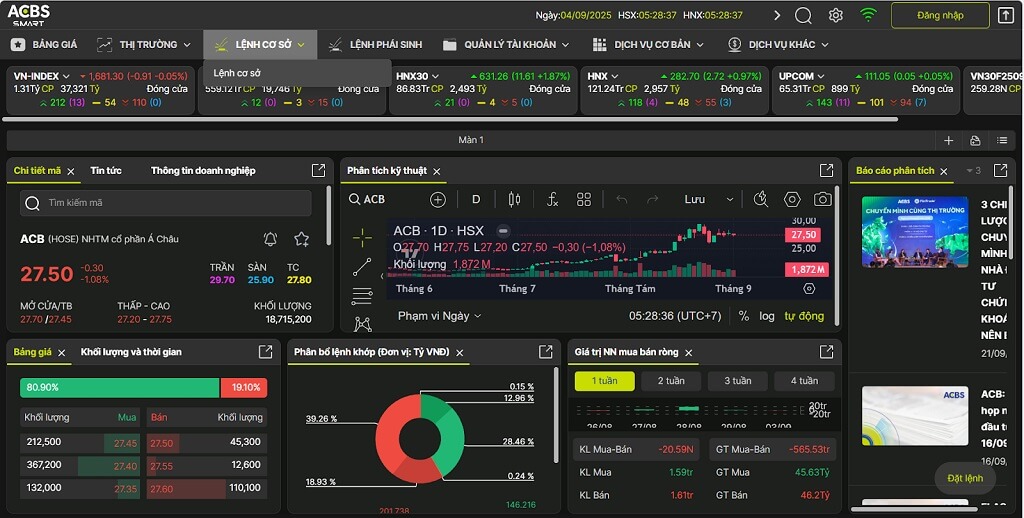Expand the 'Dịch vụ cơ bản' menu
This screenshot has height=518, width=1024.
click(x=648, y=44)
